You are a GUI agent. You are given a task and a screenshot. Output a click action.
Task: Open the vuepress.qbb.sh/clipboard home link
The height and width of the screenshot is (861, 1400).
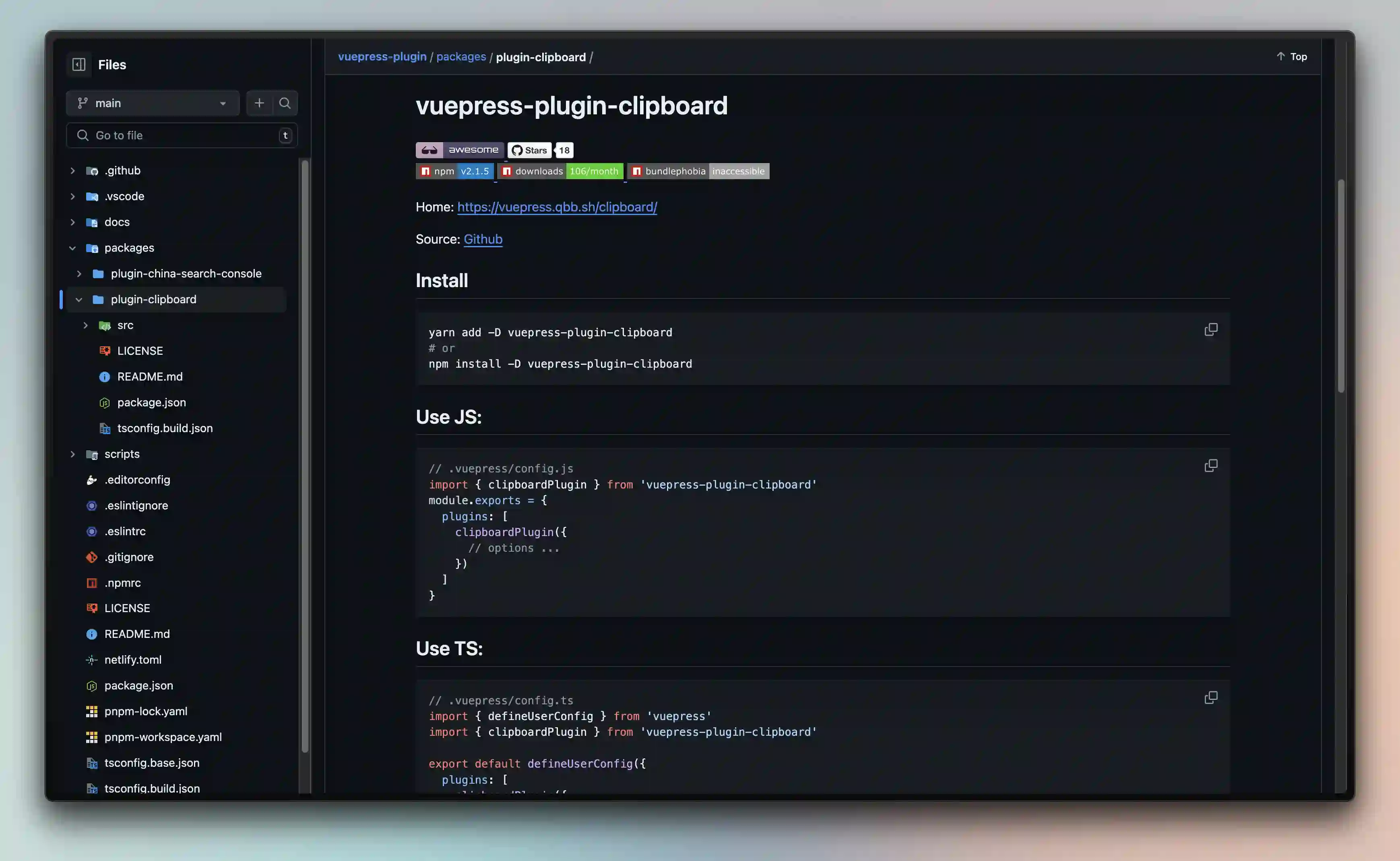[557, 207]
